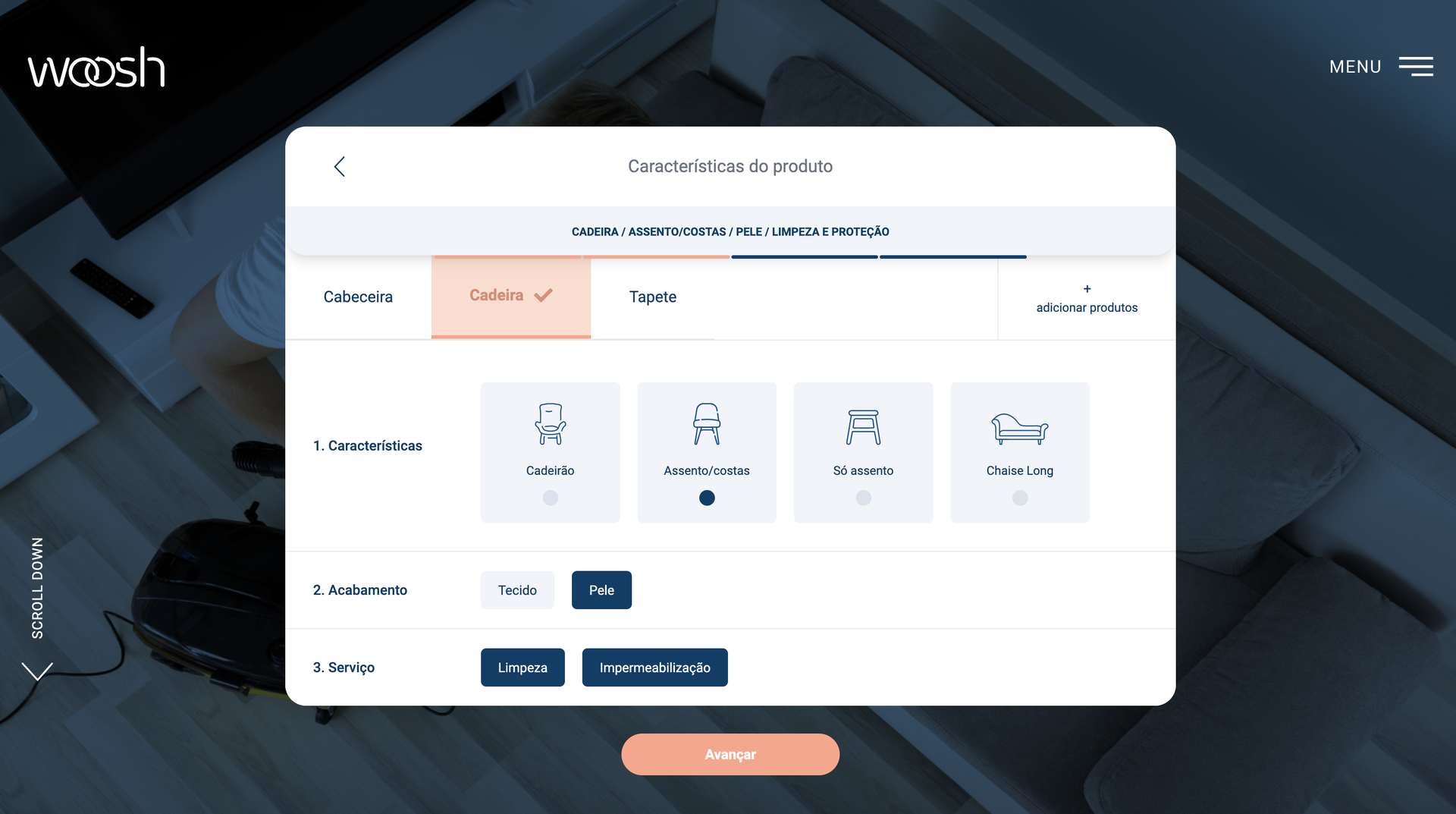Select the Cadeirão radio button

551,498
